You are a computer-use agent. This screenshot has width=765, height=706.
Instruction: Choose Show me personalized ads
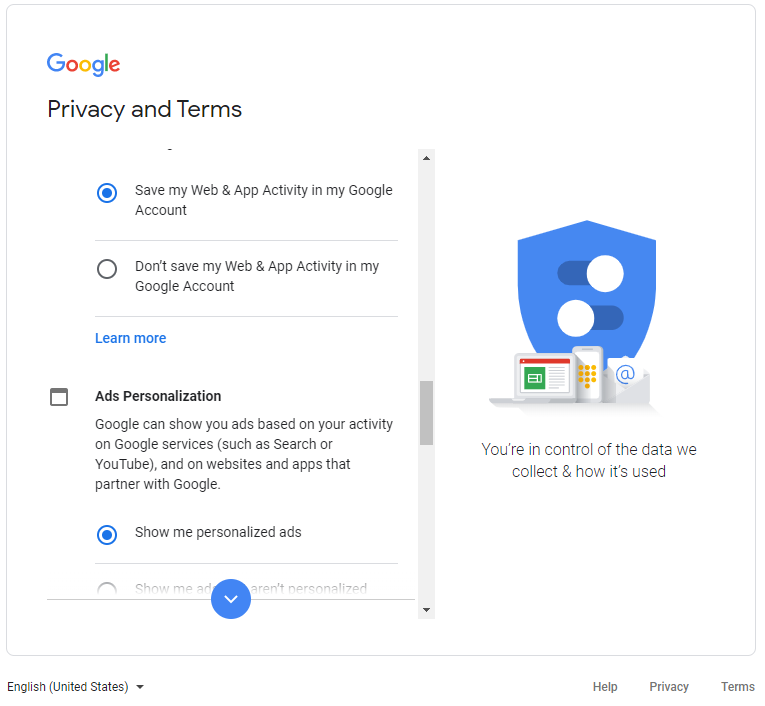106,535
